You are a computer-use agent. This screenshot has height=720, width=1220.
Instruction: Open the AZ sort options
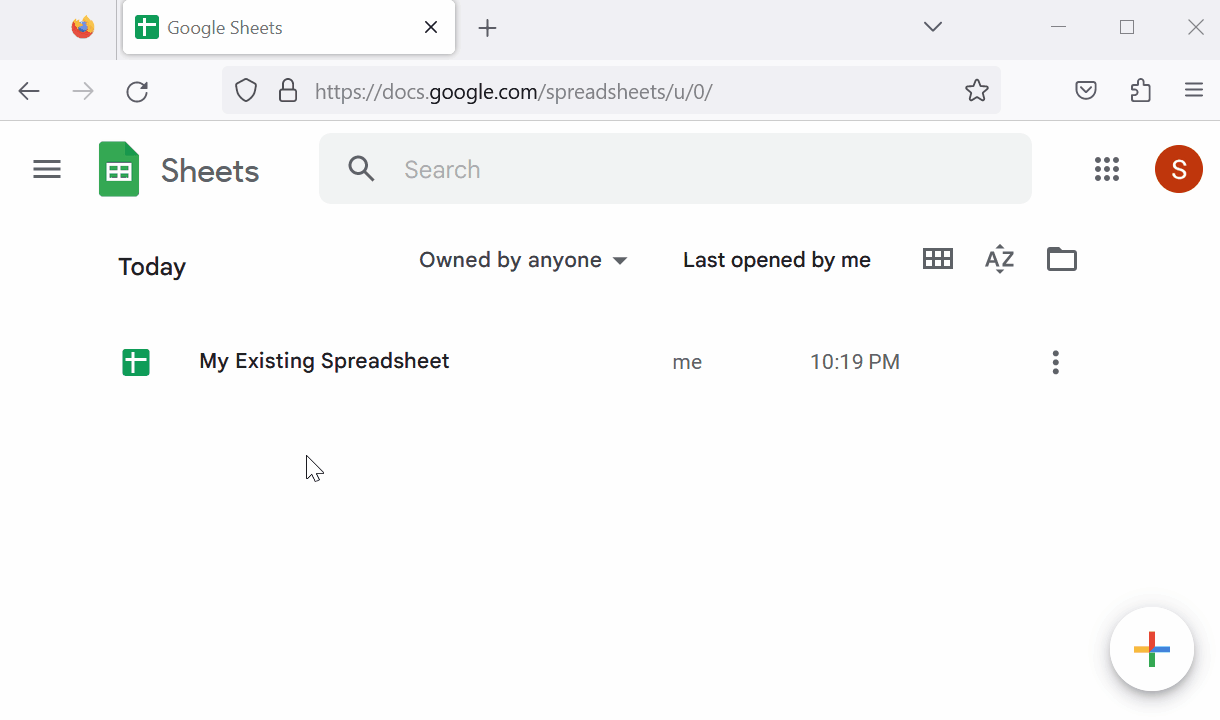pyautogui.click(x=999, y=260)
